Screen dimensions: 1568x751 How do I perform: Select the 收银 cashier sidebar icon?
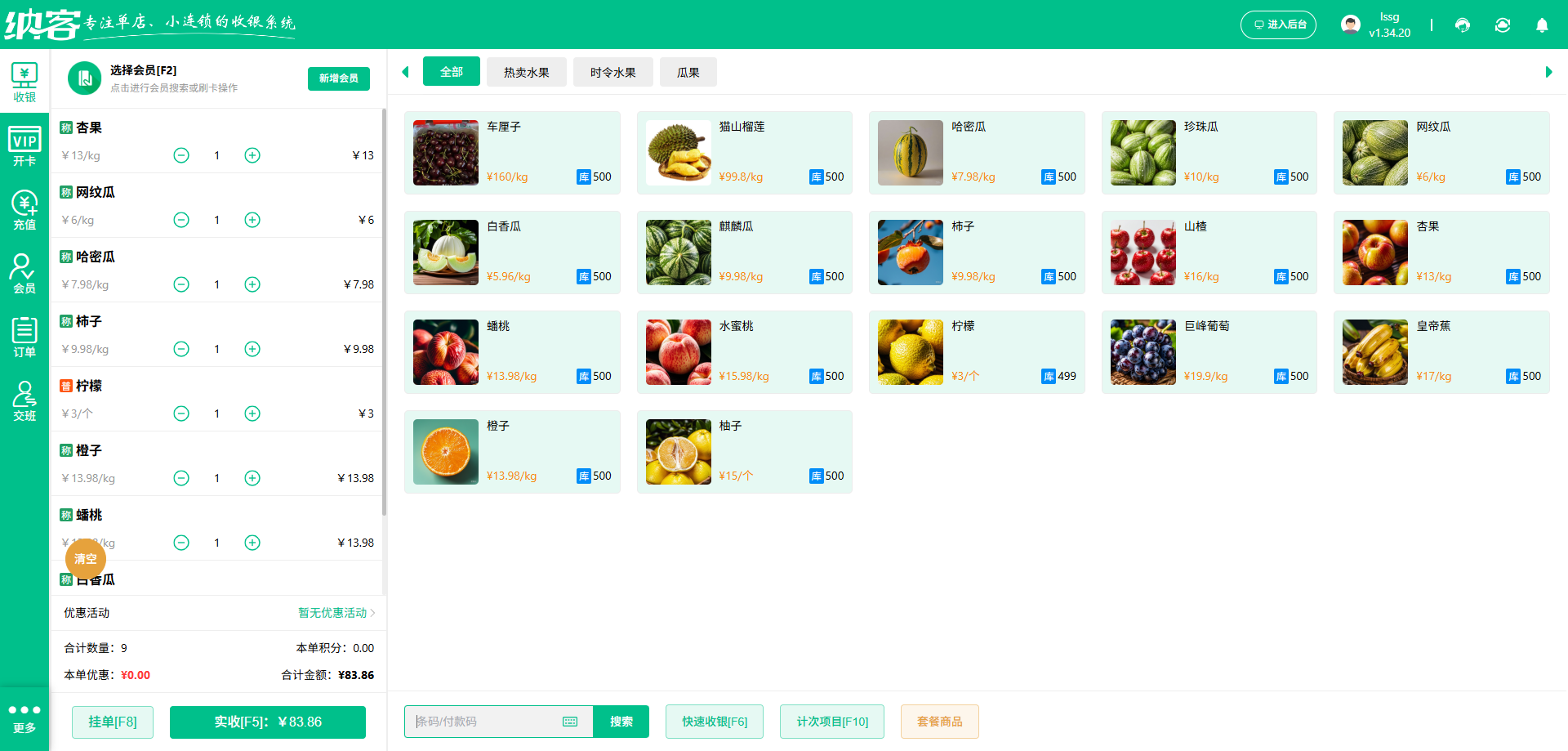pos(24,82)
